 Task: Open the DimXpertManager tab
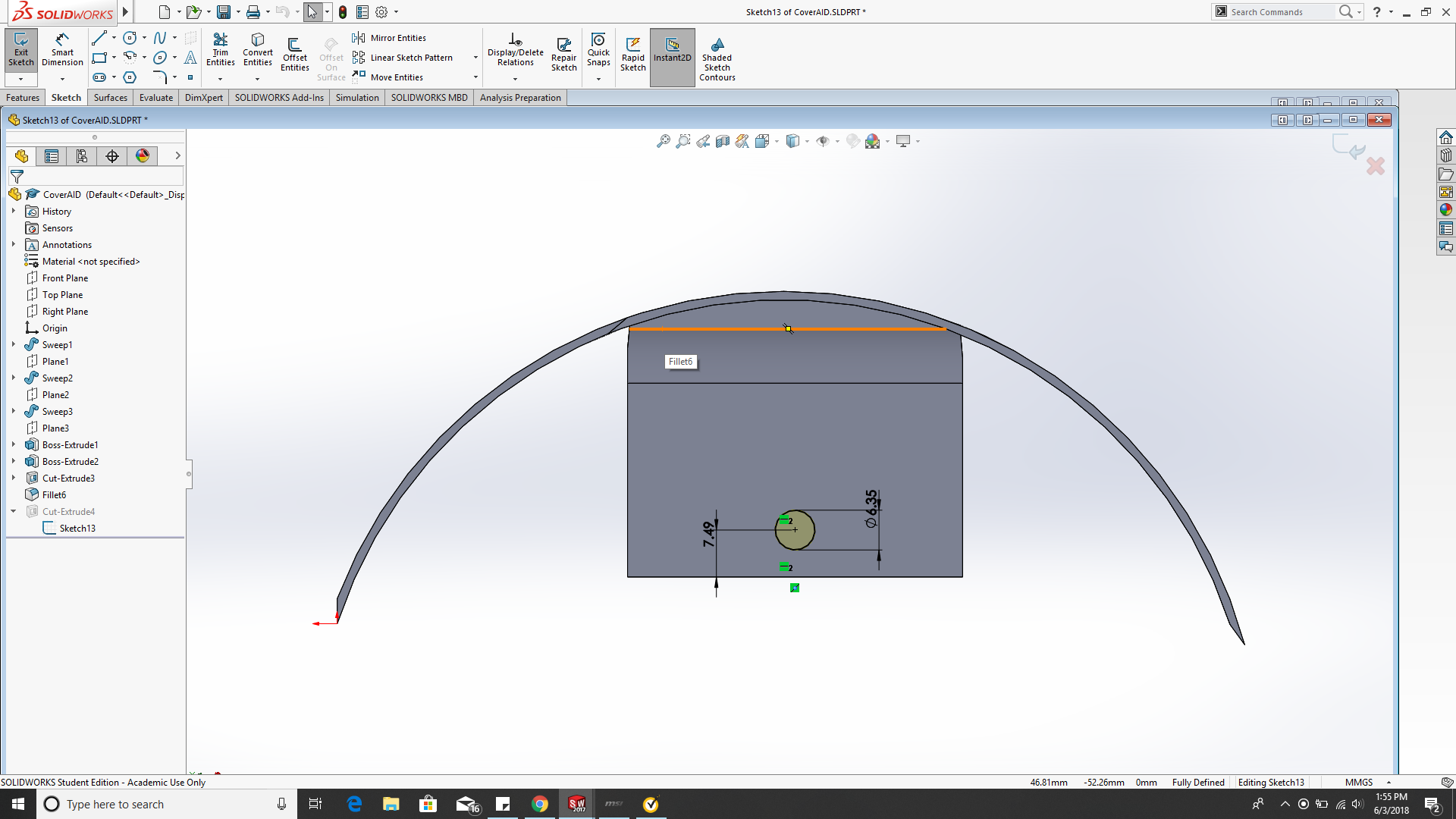(x=112, y=156)
